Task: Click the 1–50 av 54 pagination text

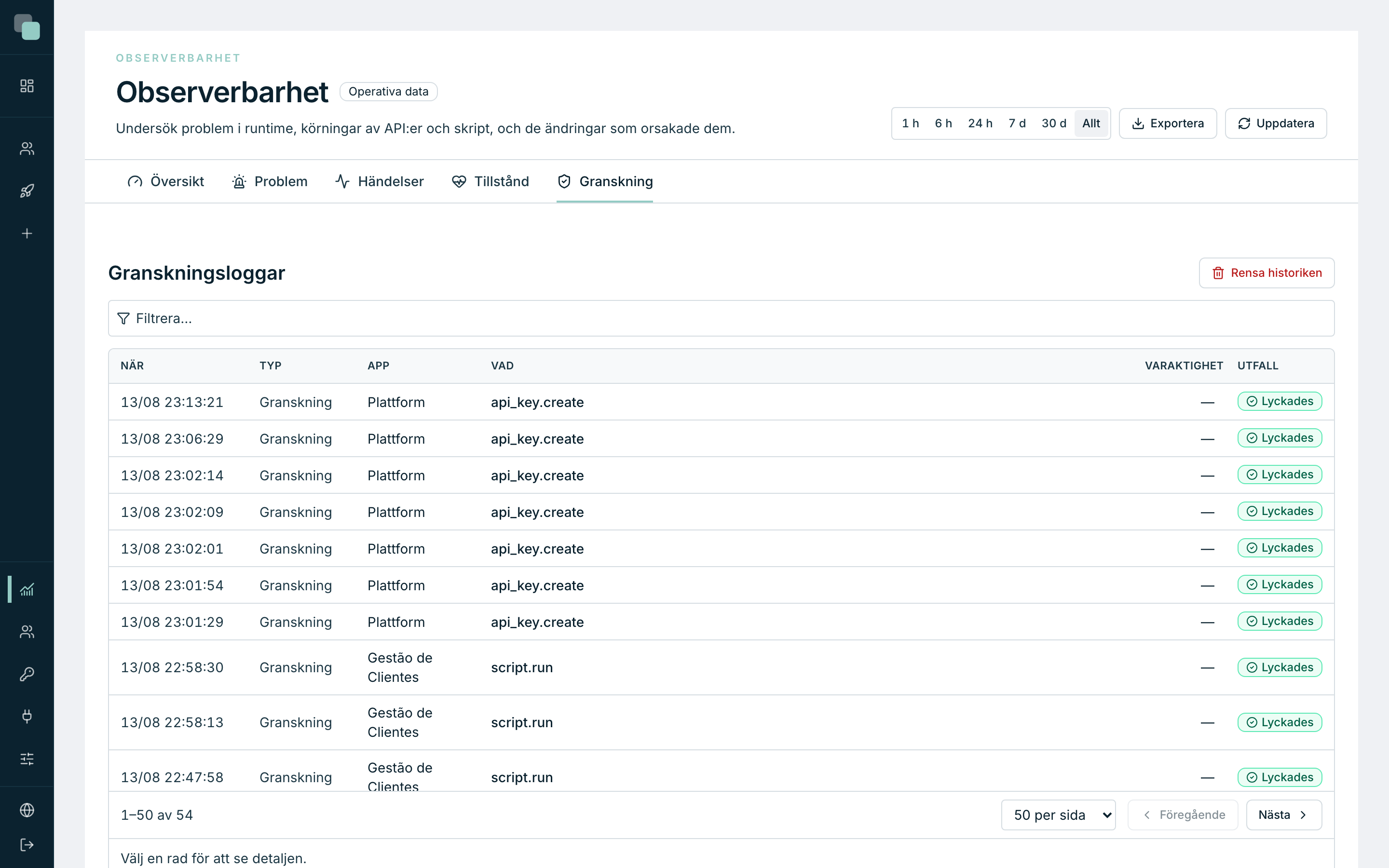Action: click(x=157, y=815)
